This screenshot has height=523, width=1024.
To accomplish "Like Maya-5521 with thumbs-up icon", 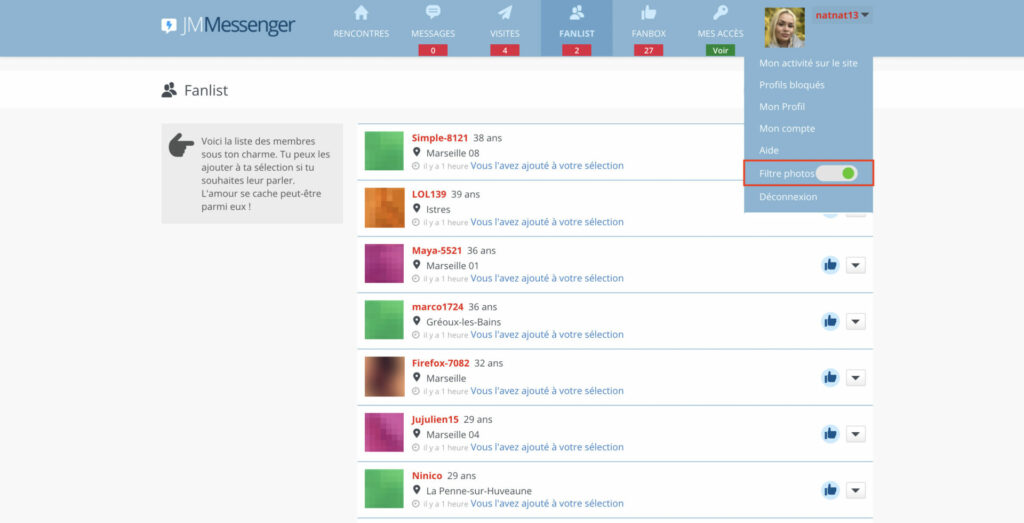I will 830,265.
